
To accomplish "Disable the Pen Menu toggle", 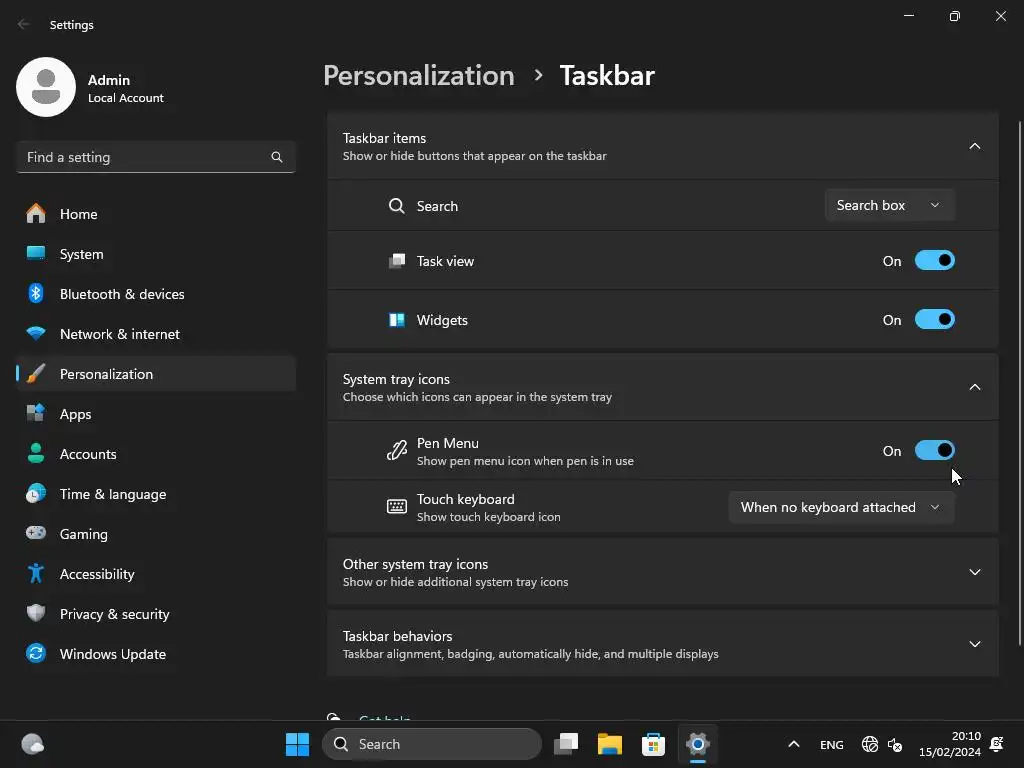I will 935,450.
